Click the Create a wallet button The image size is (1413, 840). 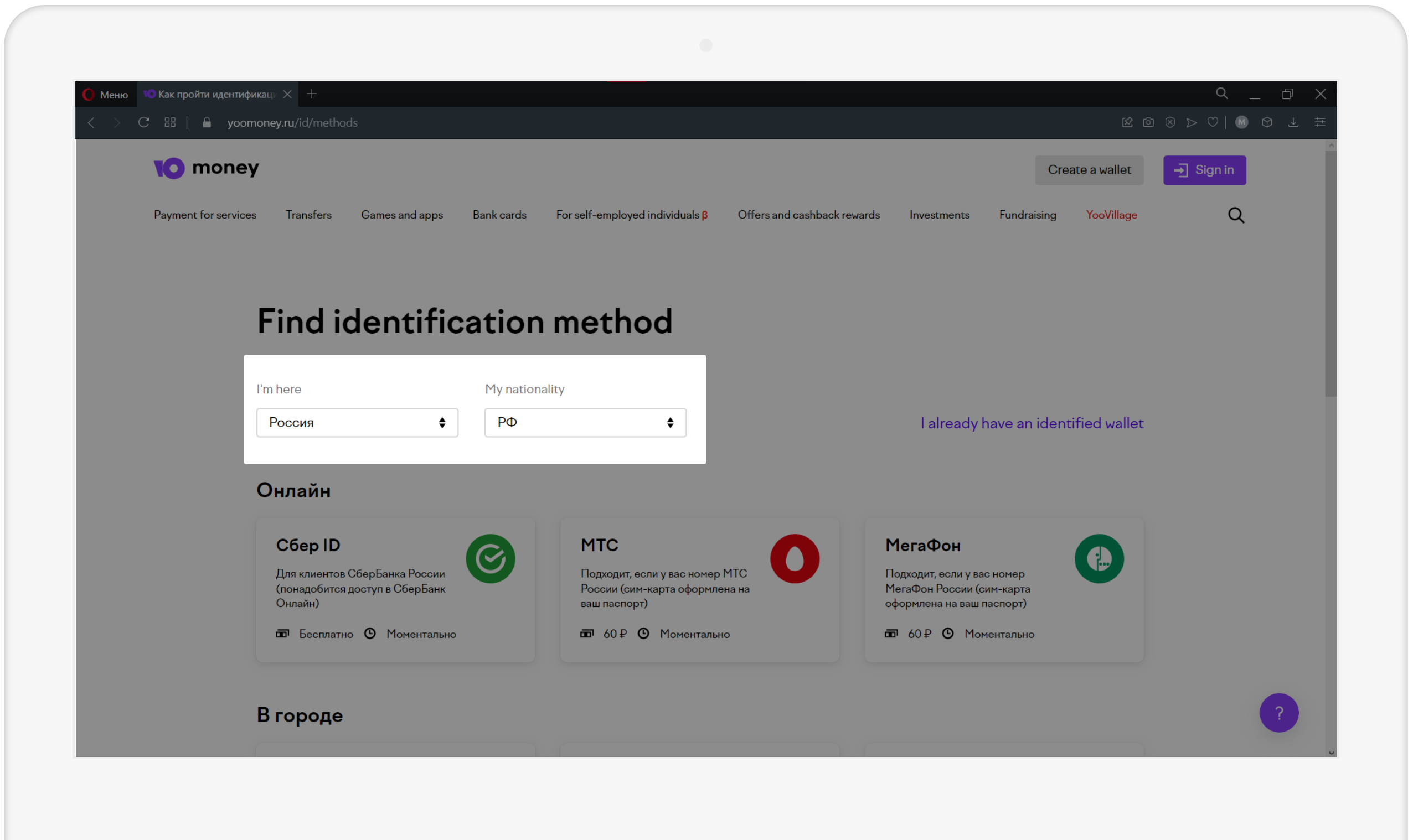[1089, 170]
